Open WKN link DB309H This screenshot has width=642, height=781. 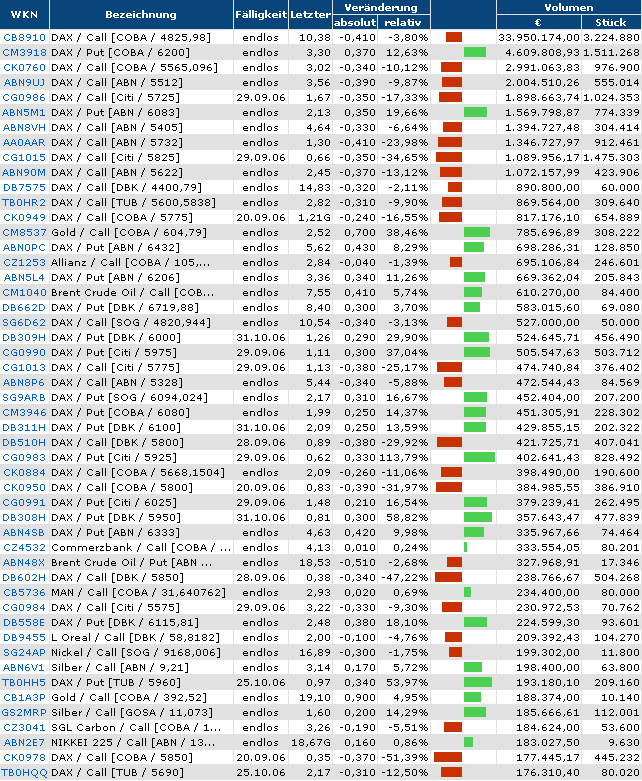coord(24,337)
